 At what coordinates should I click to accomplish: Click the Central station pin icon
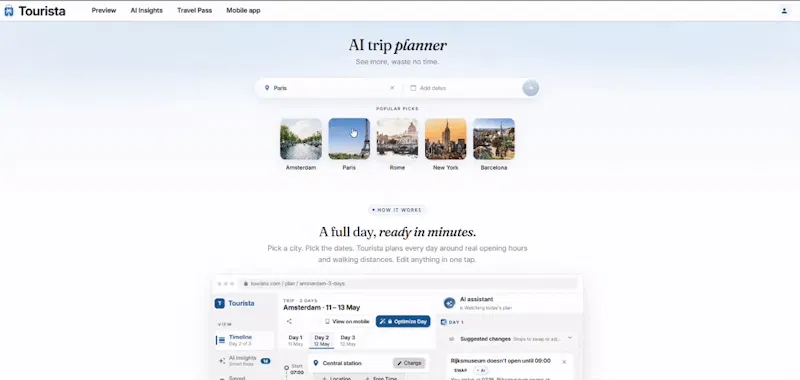(315, 363)
